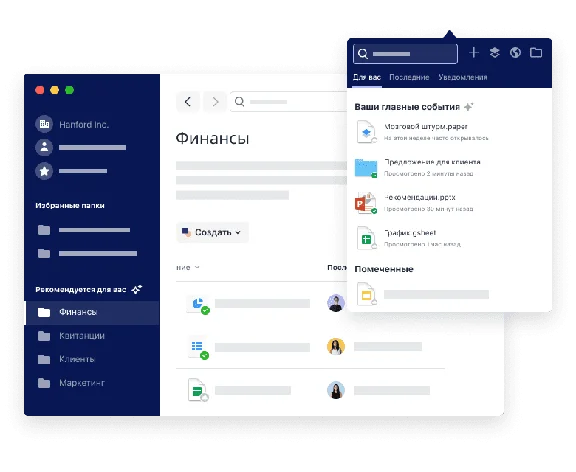Click the search field in the popup
The height and width of the screenshot is (472, 576).
pos(405,54)
